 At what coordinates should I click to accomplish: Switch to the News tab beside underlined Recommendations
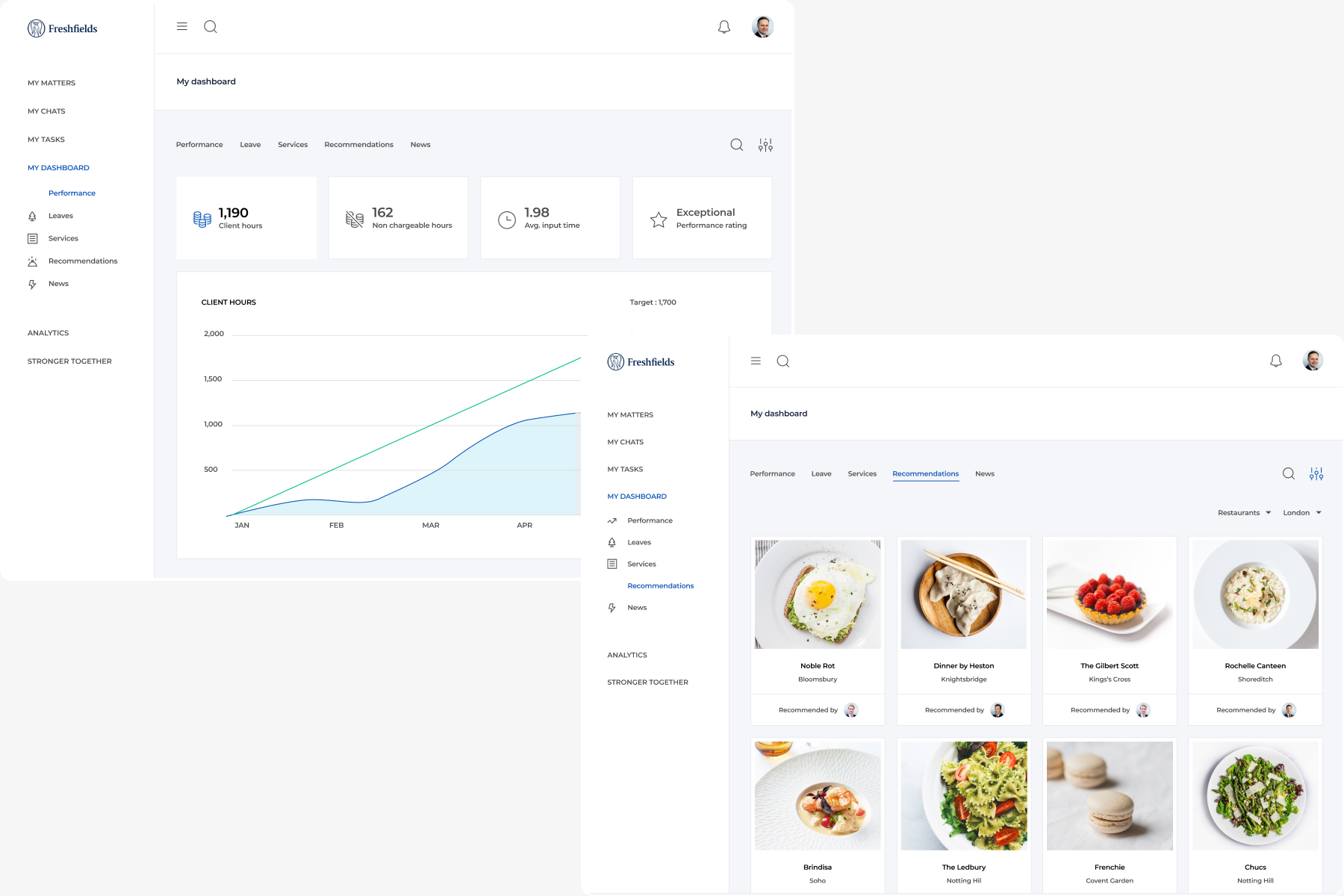pos(984,474)
